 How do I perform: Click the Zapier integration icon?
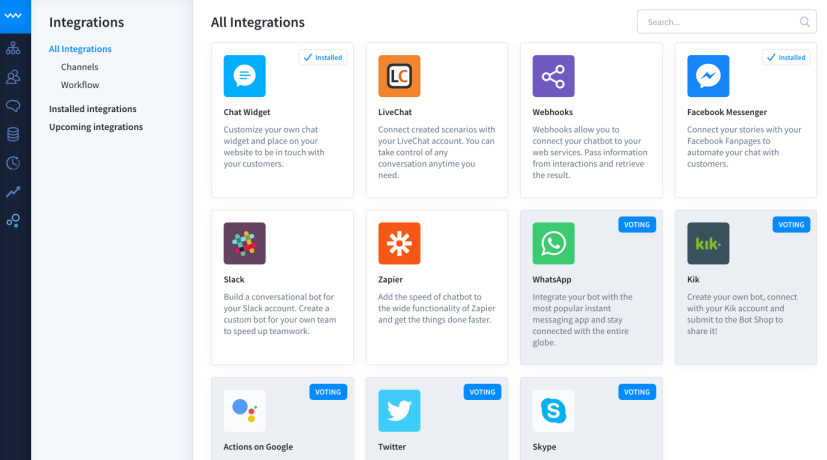click(399, 243)
